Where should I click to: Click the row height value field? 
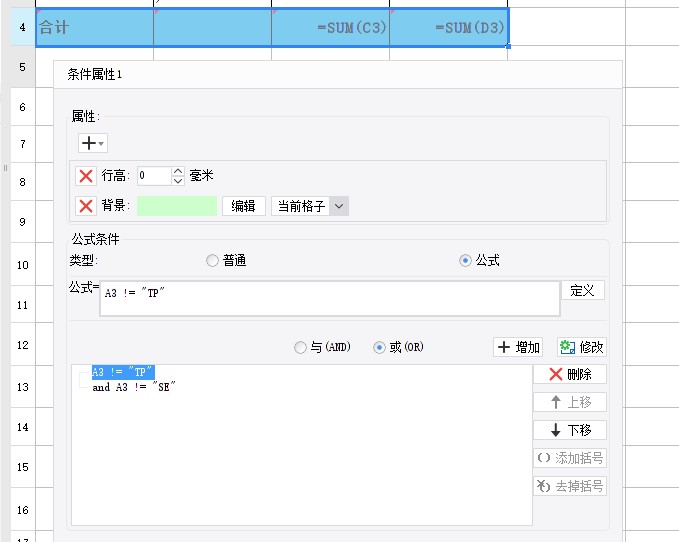click(x=154, y=176)
